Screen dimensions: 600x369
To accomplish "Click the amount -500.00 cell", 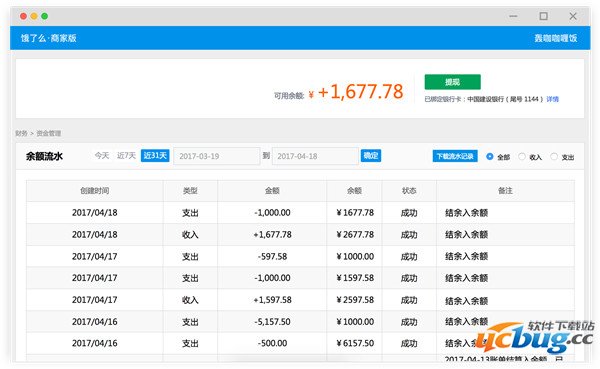I will click(272, 343).
